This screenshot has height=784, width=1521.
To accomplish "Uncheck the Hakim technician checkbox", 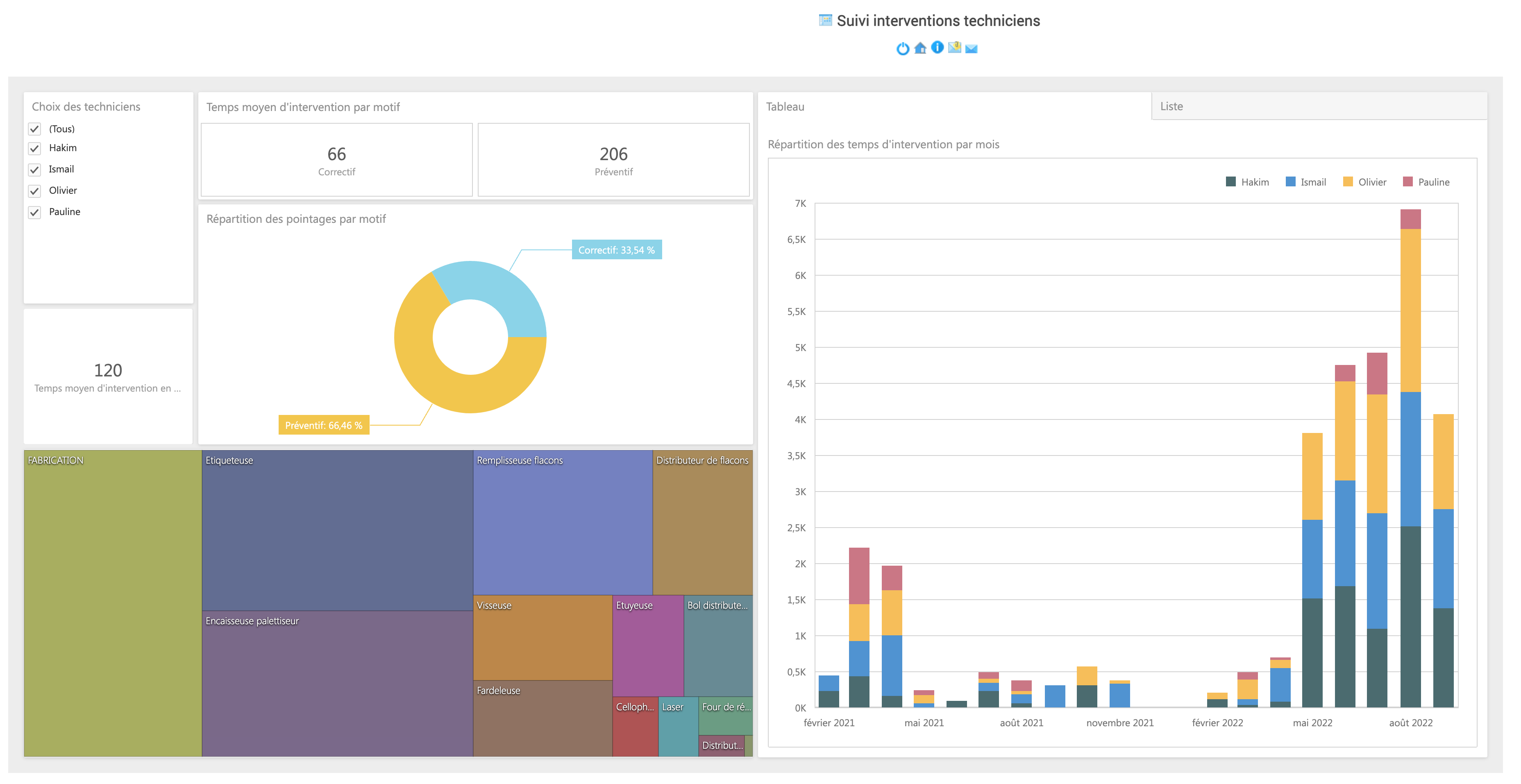I will pyautogui.click(x=35, y=148).
